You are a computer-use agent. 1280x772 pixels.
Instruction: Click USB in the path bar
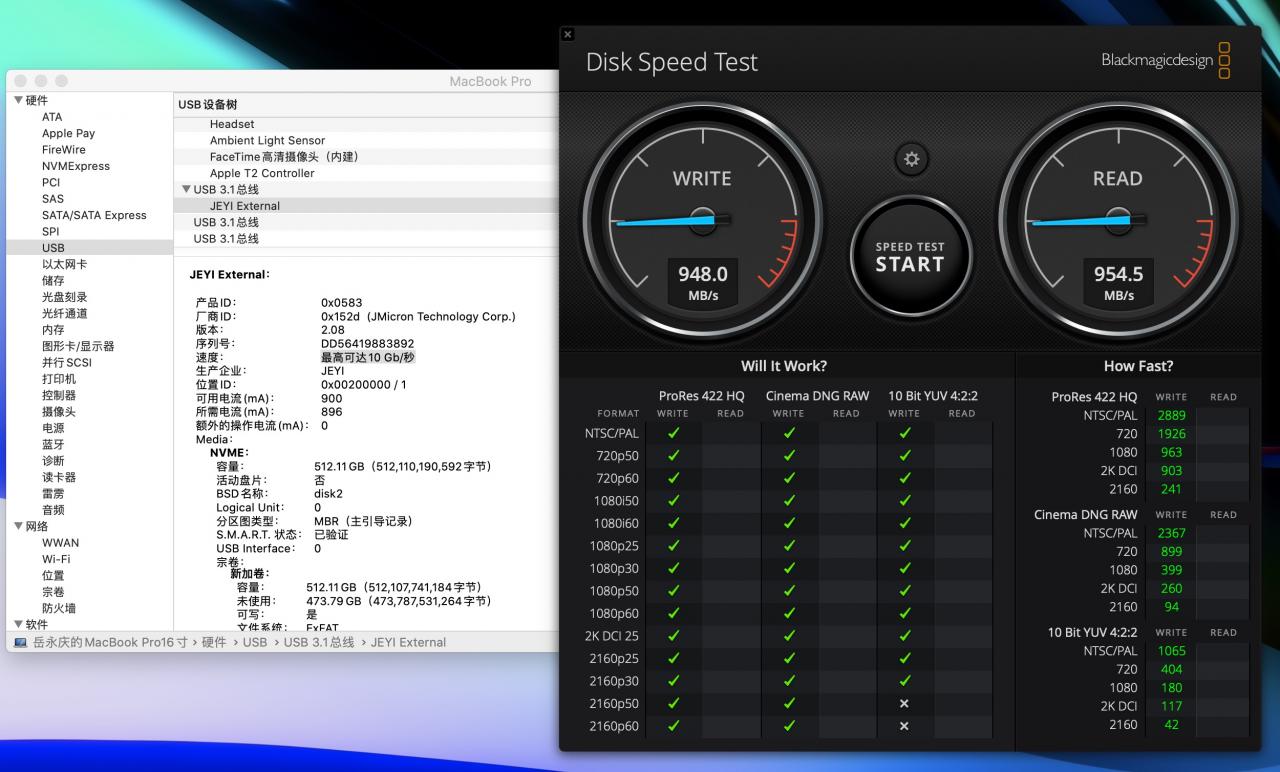(x=255, y=642)
